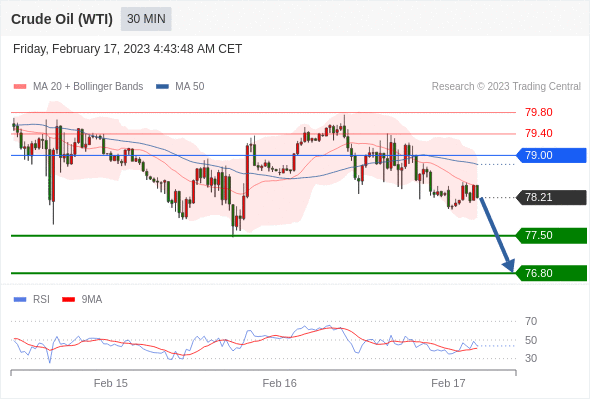The width and height of the screenshot is (590, 400).
Task: Click the 9MA legend label
Action: 91,300
